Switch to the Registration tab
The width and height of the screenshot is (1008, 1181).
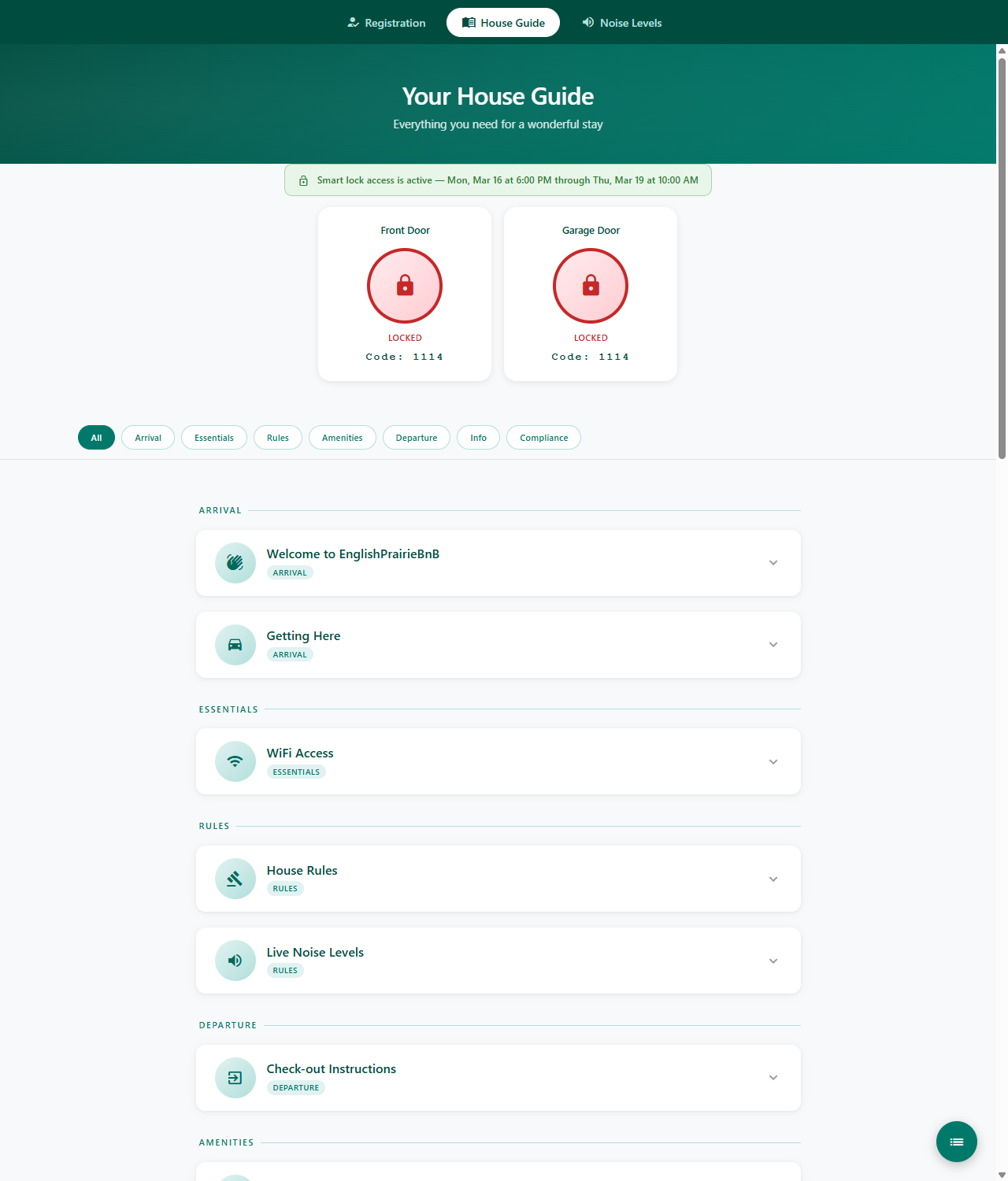point(387,22)
